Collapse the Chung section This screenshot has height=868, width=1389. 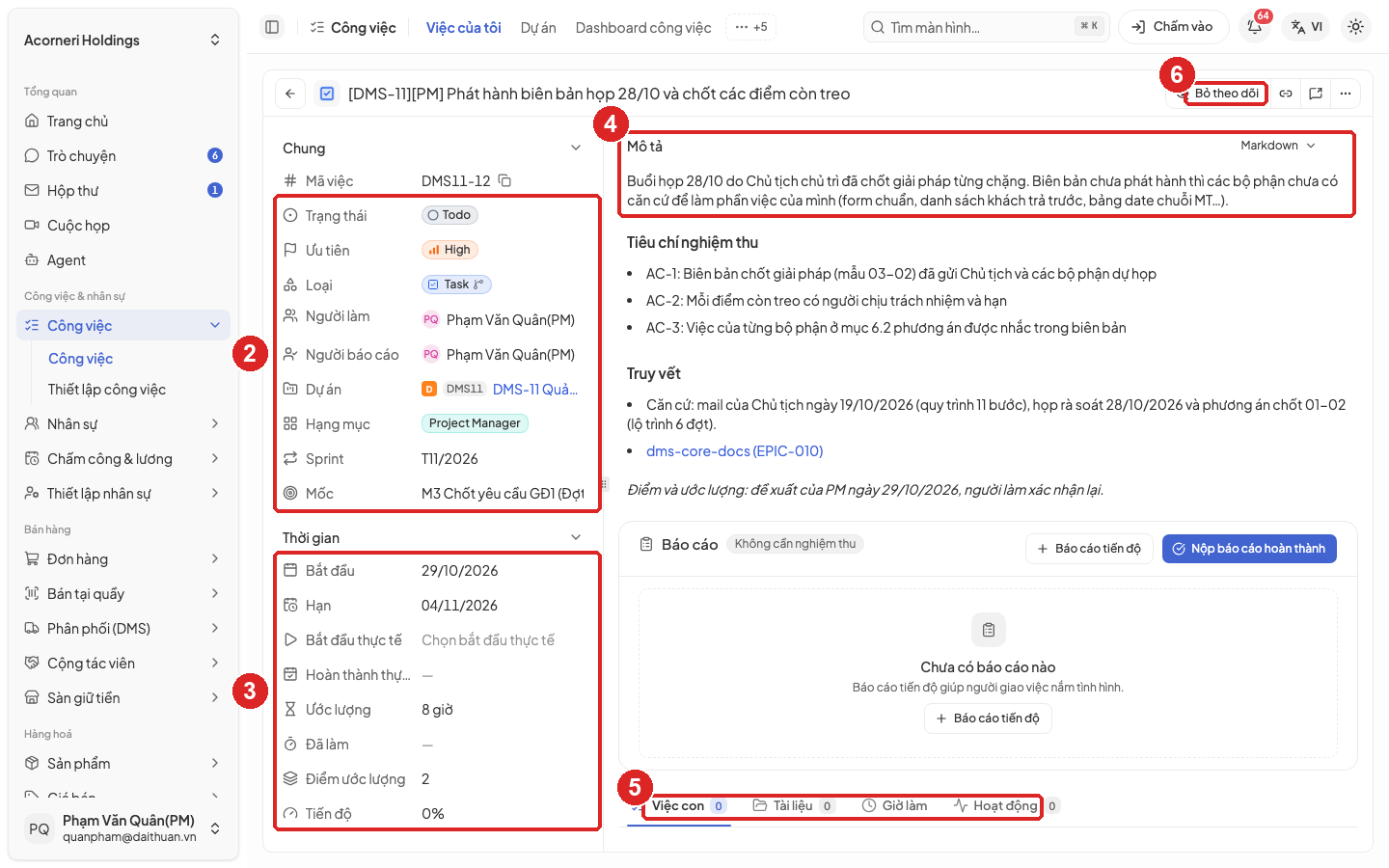[x=576, y=149]
